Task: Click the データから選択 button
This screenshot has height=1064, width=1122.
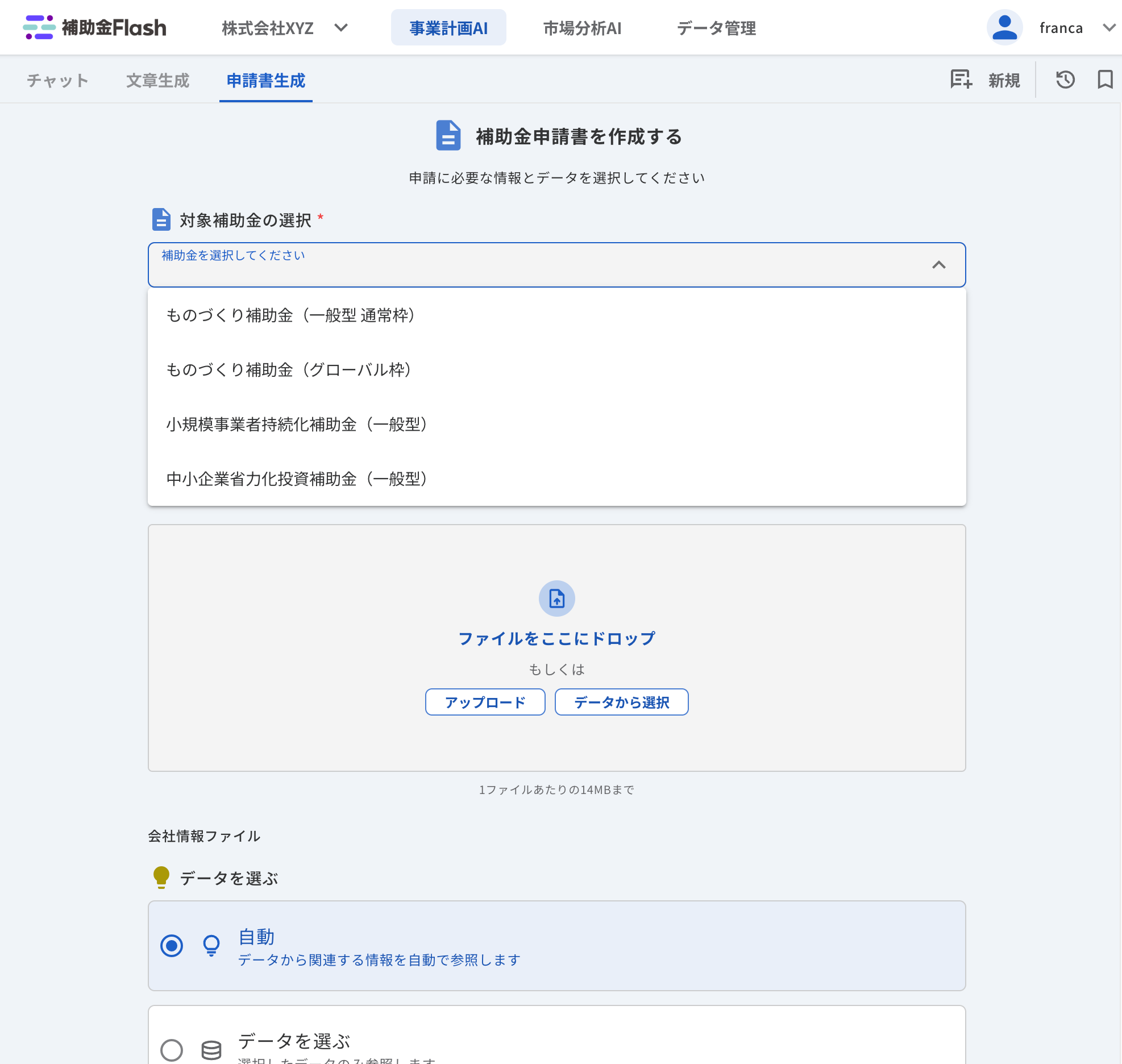Action: point(621,703)
